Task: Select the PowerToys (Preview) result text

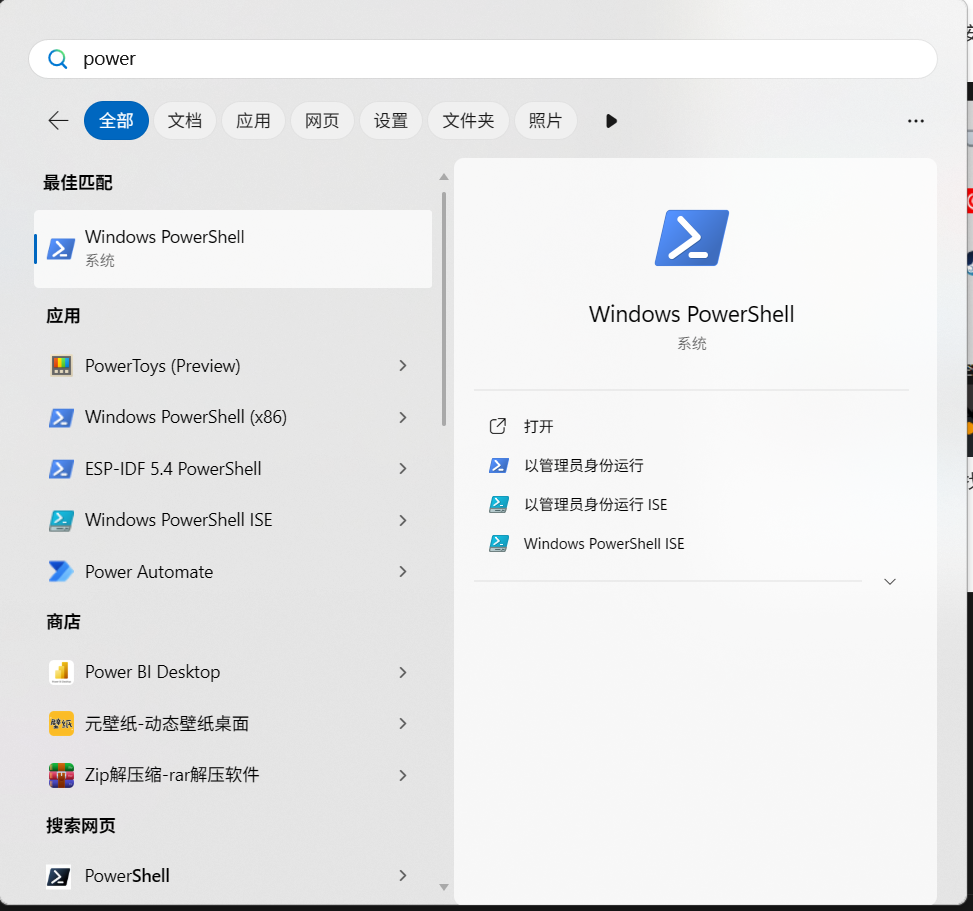Action: click(x=163, y=366)
